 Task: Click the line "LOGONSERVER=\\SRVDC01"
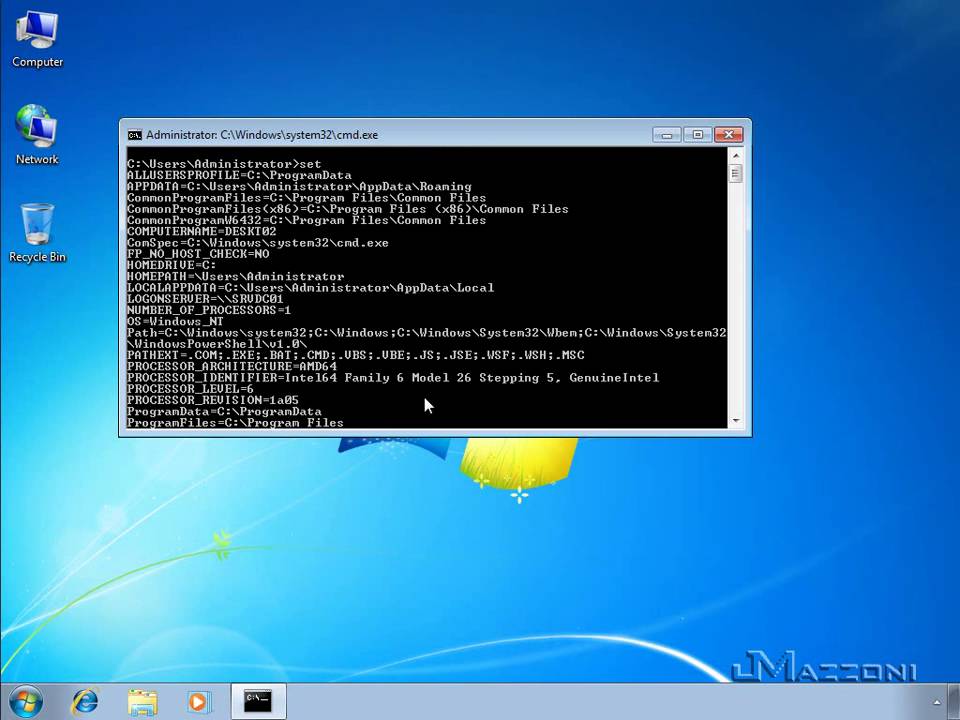tap(205, 299)
